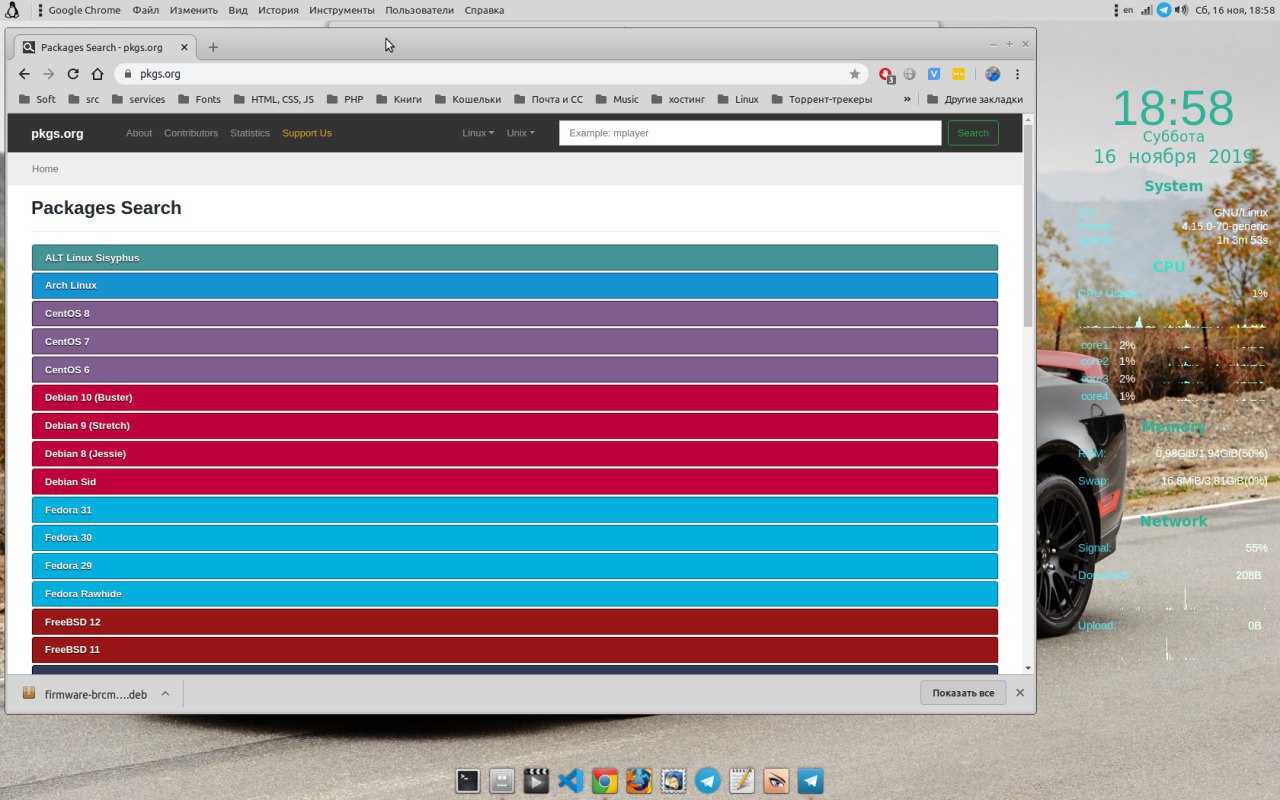This screenshot has width=1280, height=800.
Task: Open the Инструменты menu
Action: (x=342, y=10)
